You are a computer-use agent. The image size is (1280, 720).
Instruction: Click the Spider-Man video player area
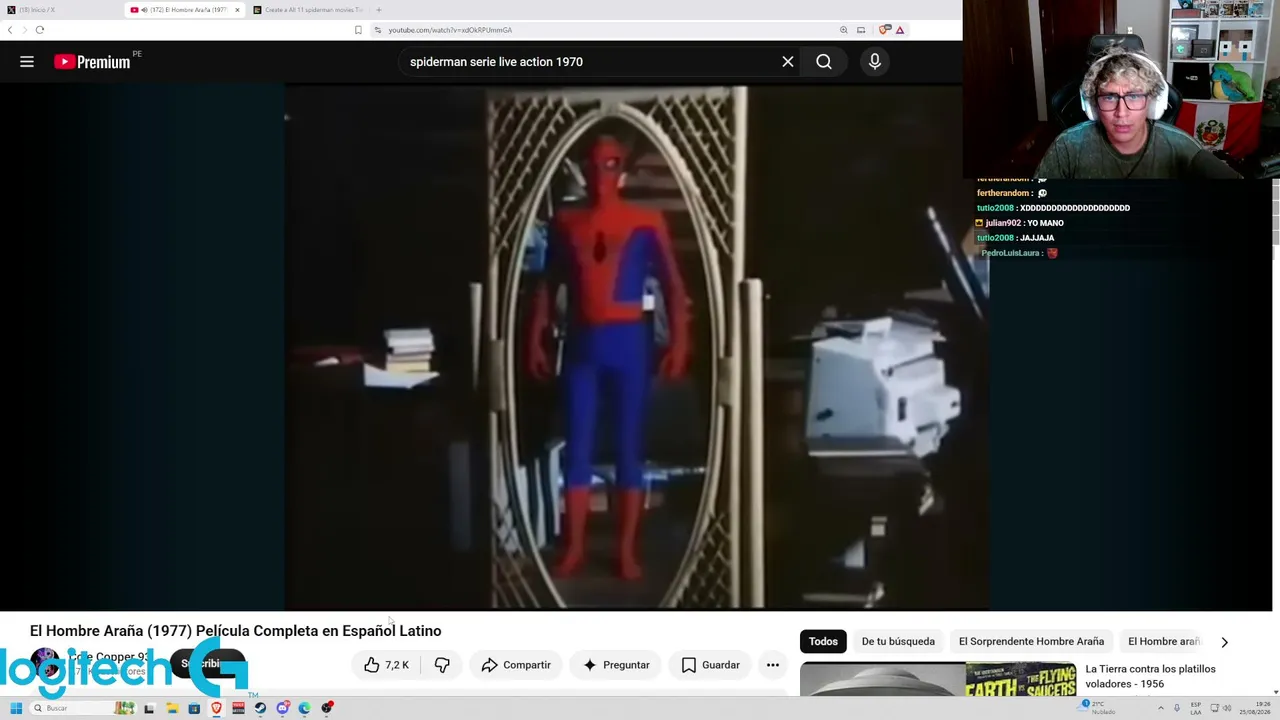(x=637, y=347)
